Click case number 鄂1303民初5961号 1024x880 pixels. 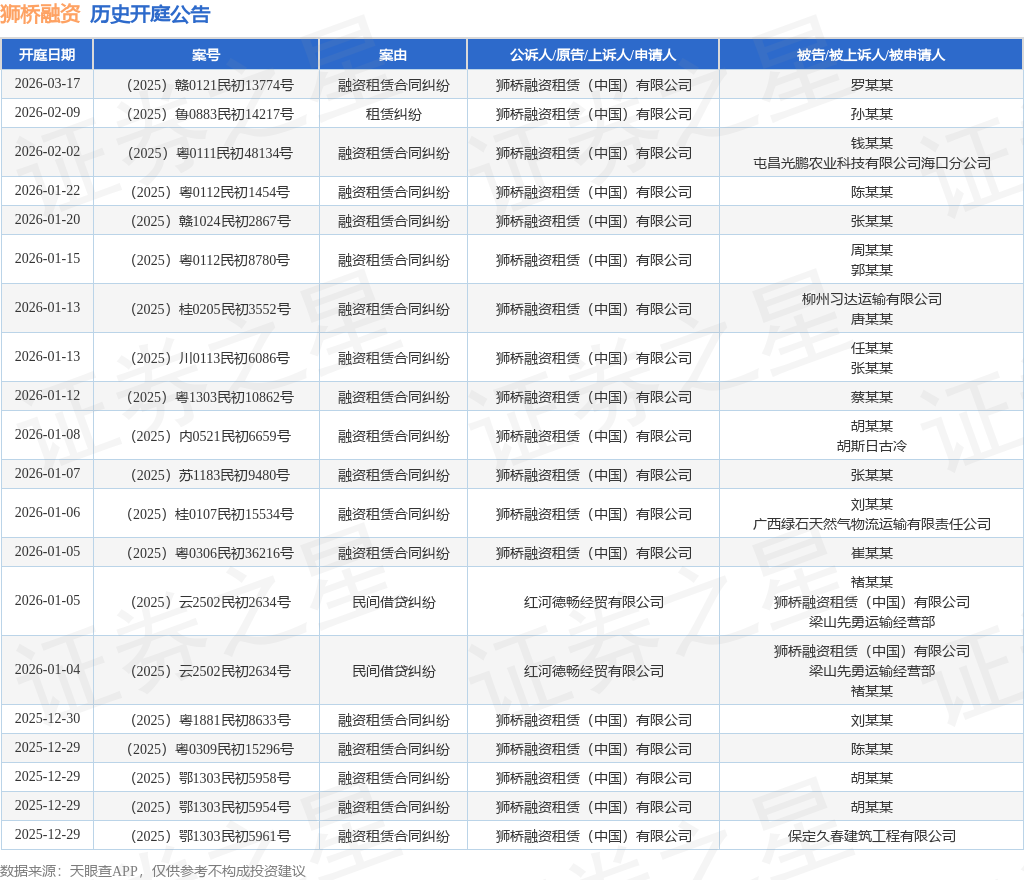[x=210, y=836]
